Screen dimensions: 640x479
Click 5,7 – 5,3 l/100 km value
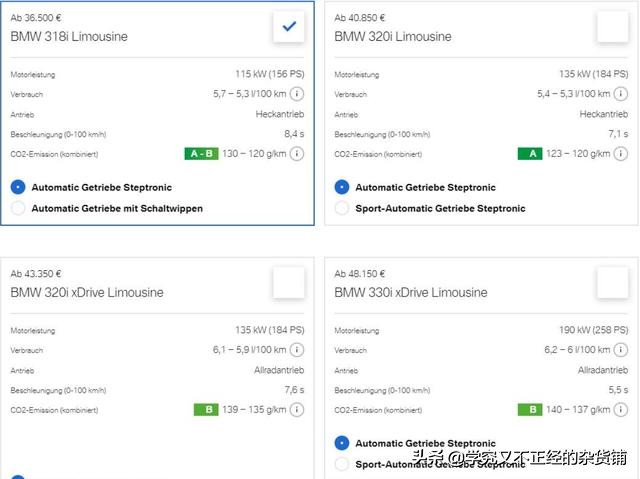(249, 94)
